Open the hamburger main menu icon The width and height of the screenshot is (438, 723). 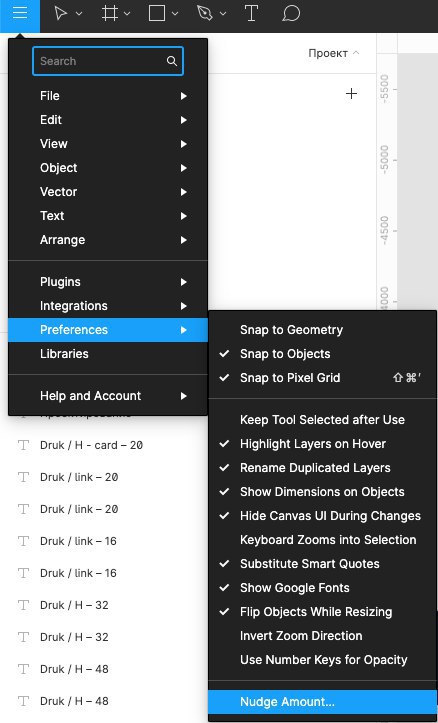(x=20, y=13)
